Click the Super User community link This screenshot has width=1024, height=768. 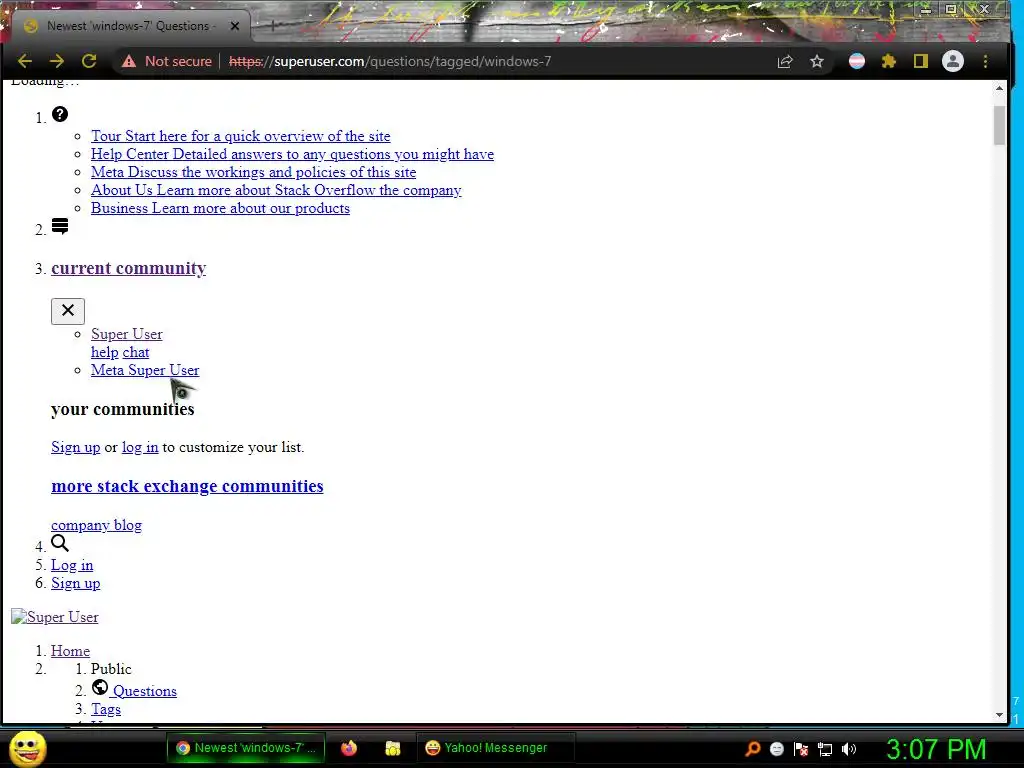tap(127, 334)
